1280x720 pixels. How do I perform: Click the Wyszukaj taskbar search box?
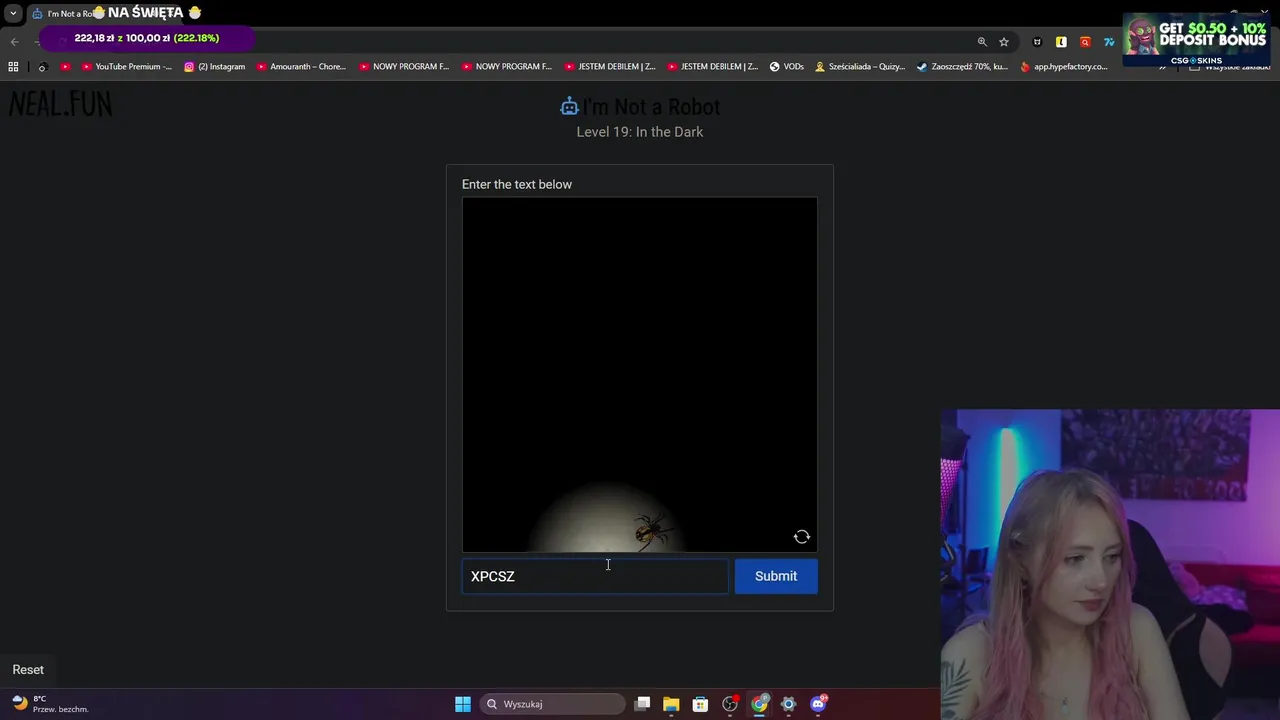552,704
